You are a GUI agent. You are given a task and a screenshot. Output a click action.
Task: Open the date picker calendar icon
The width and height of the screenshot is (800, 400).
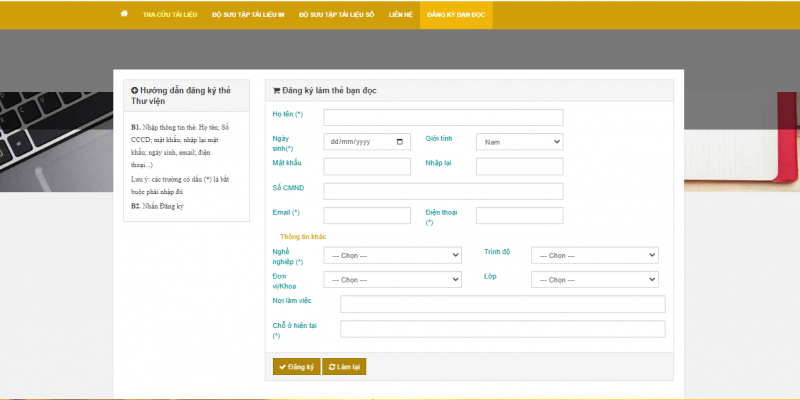point(401,142)
